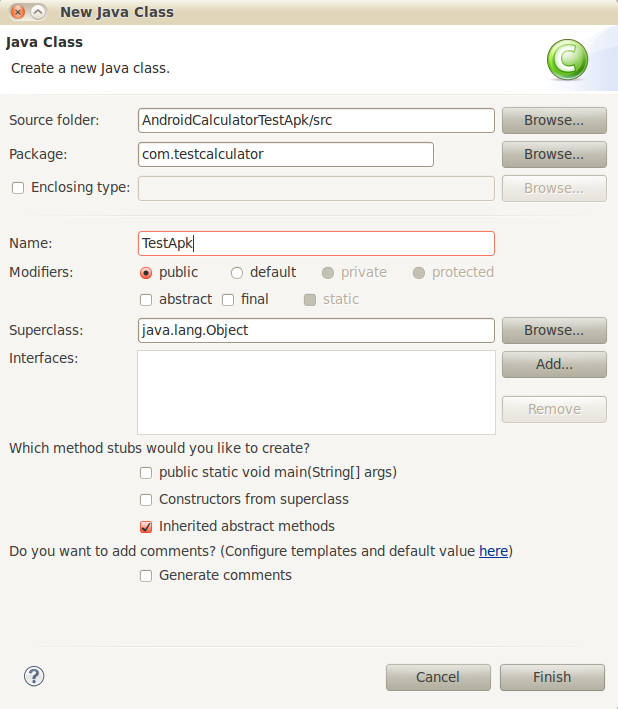
Task: Click the window close button in title bar
Action: (15, 12)
